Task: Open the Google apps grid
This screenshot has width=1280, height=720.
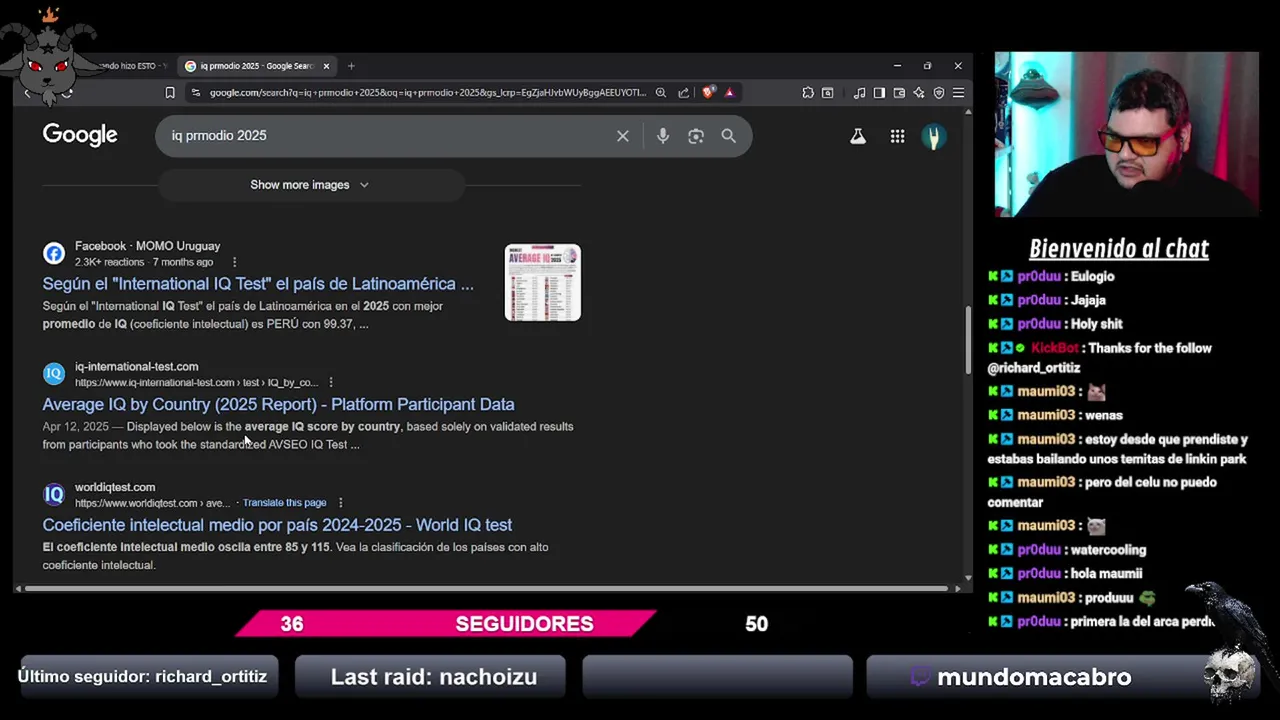Action: point(897,137)
